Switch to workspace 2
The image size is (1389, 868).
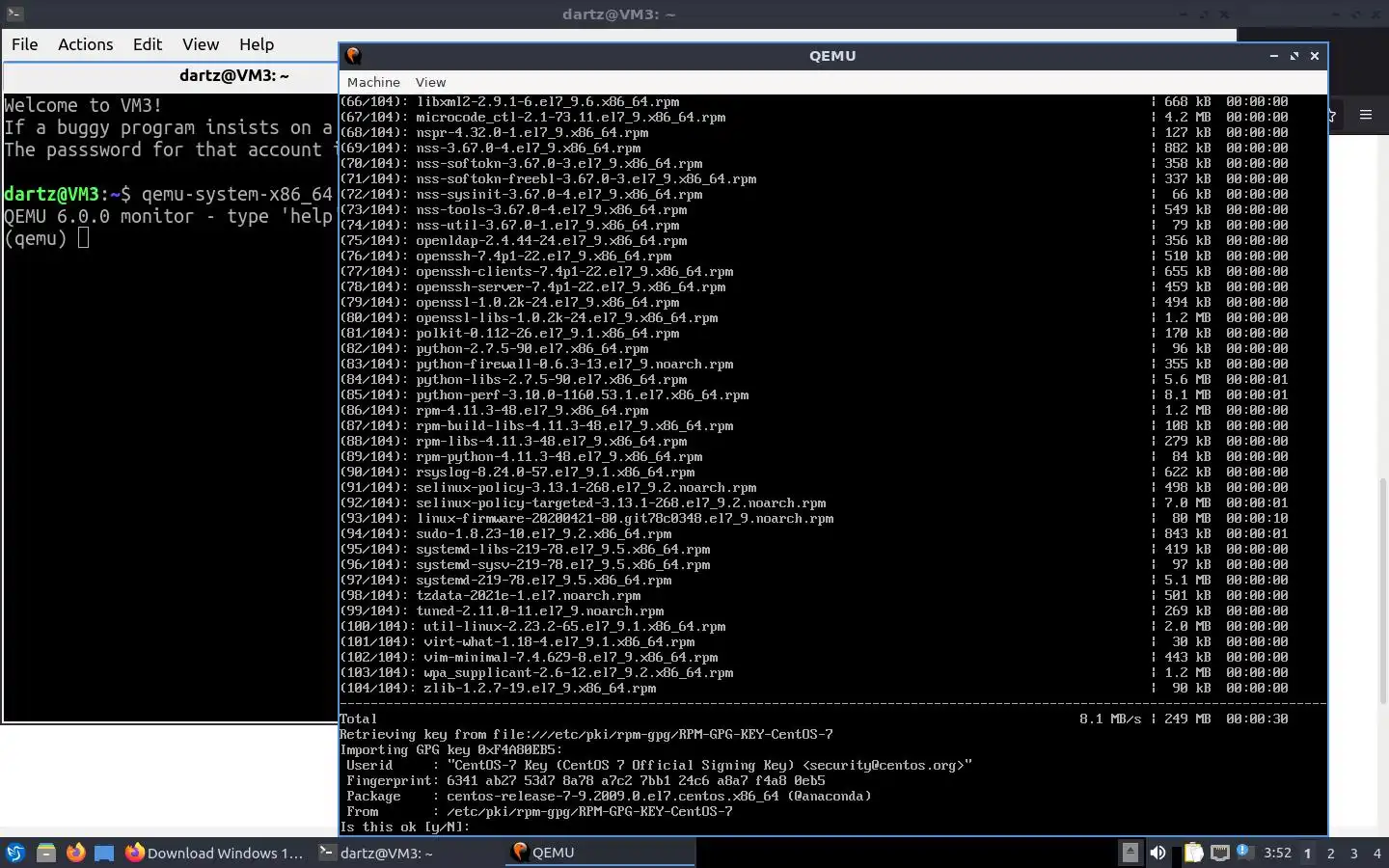click(x=1331, y=853)
